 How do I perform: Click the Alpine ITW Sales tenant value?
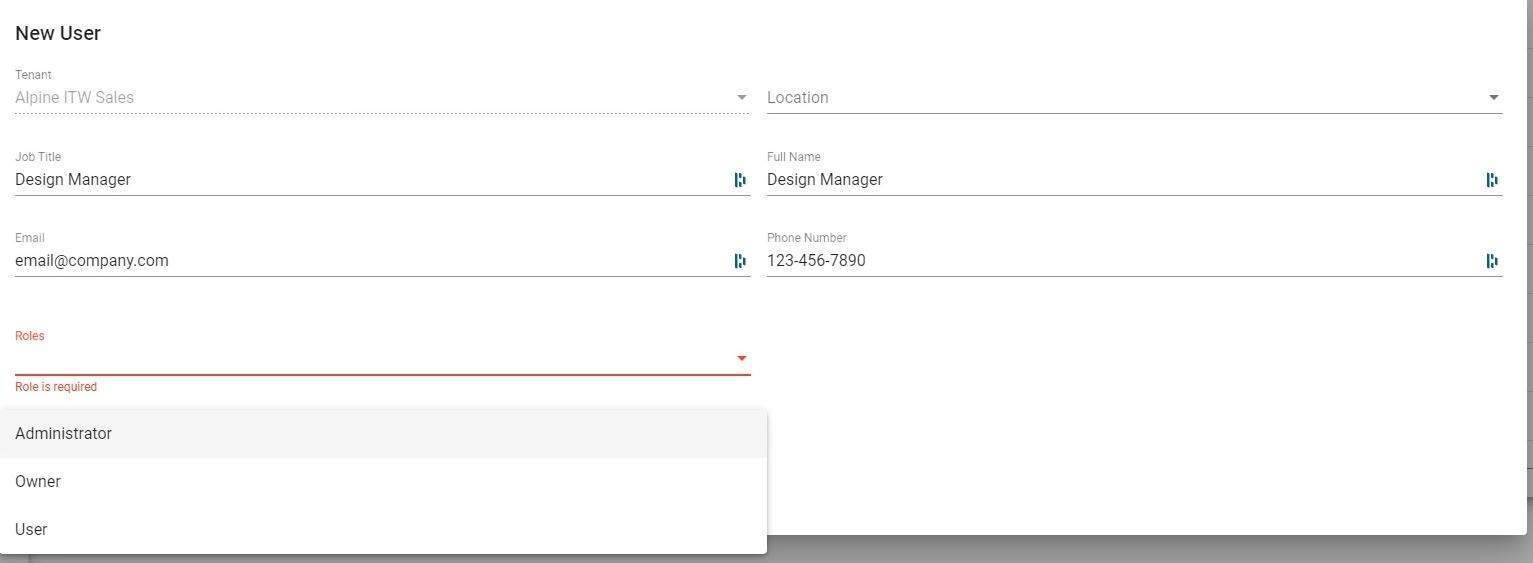click(x=75, y=98)
